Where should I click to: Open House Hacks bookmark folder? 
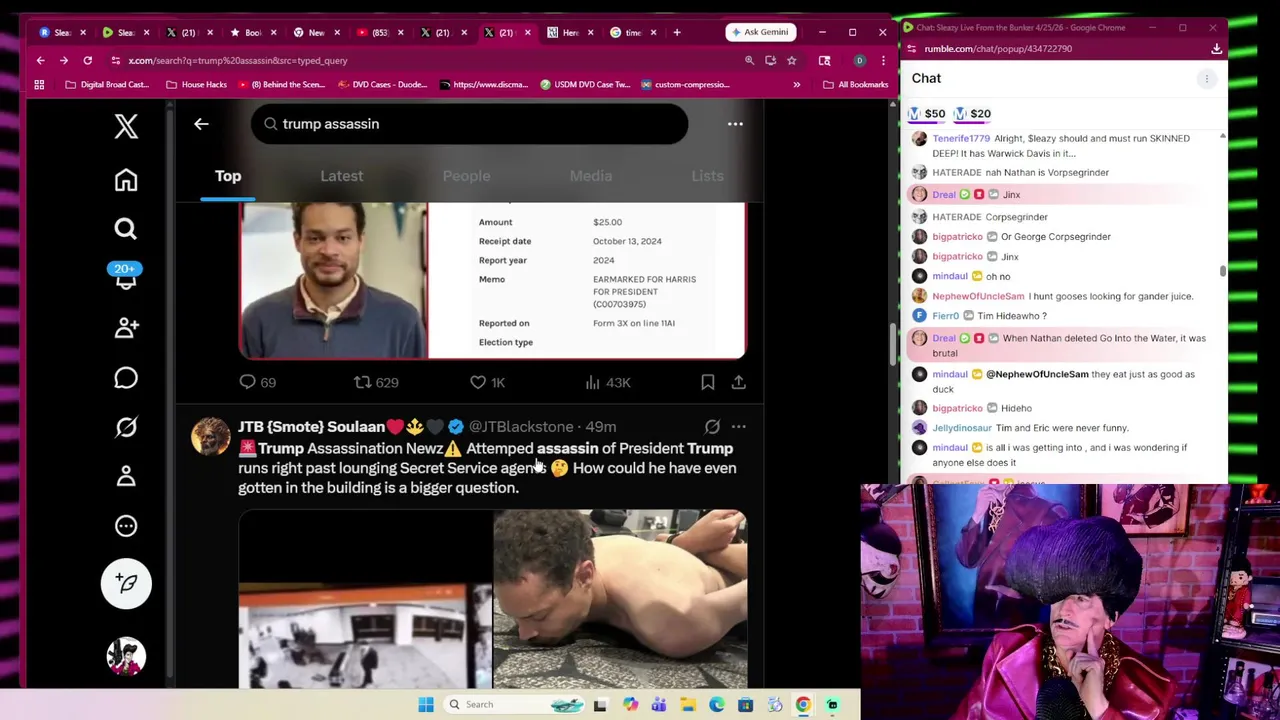click(196, 84)
